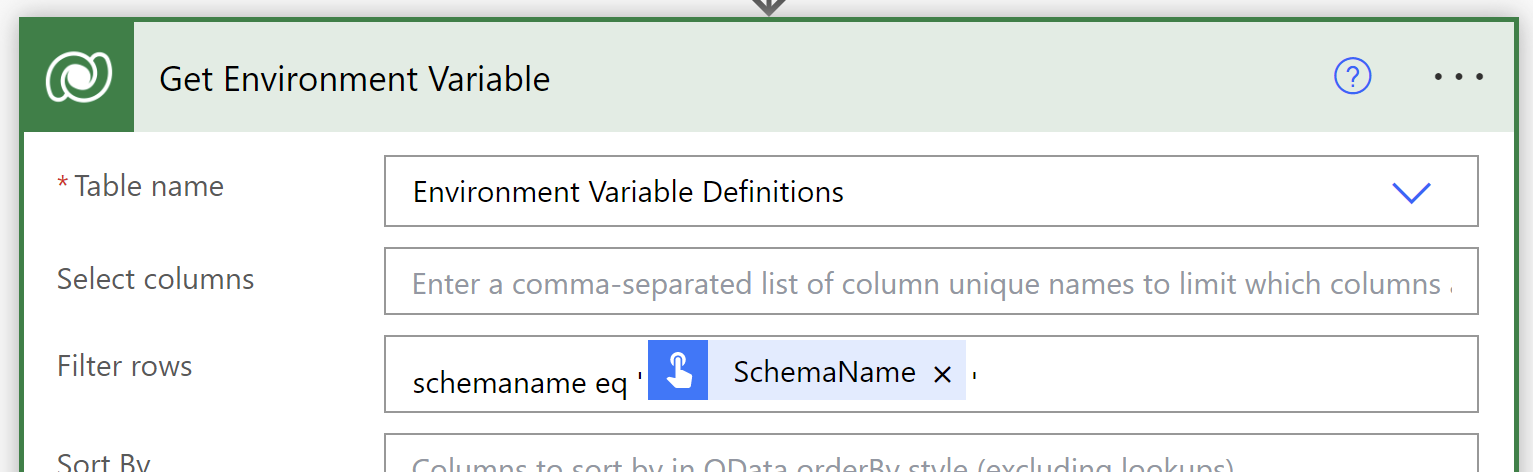Click the Table name label
The width and height of the screenshot is (1533, 472).
click(148, 186)
